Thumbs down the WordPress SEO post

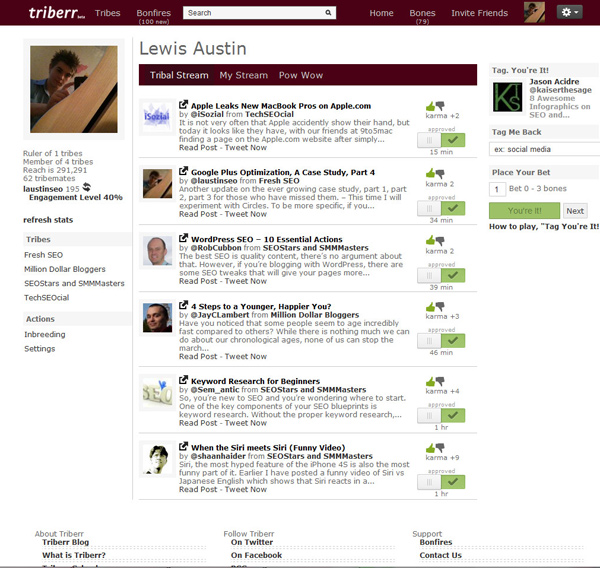(x=440, y=241)
